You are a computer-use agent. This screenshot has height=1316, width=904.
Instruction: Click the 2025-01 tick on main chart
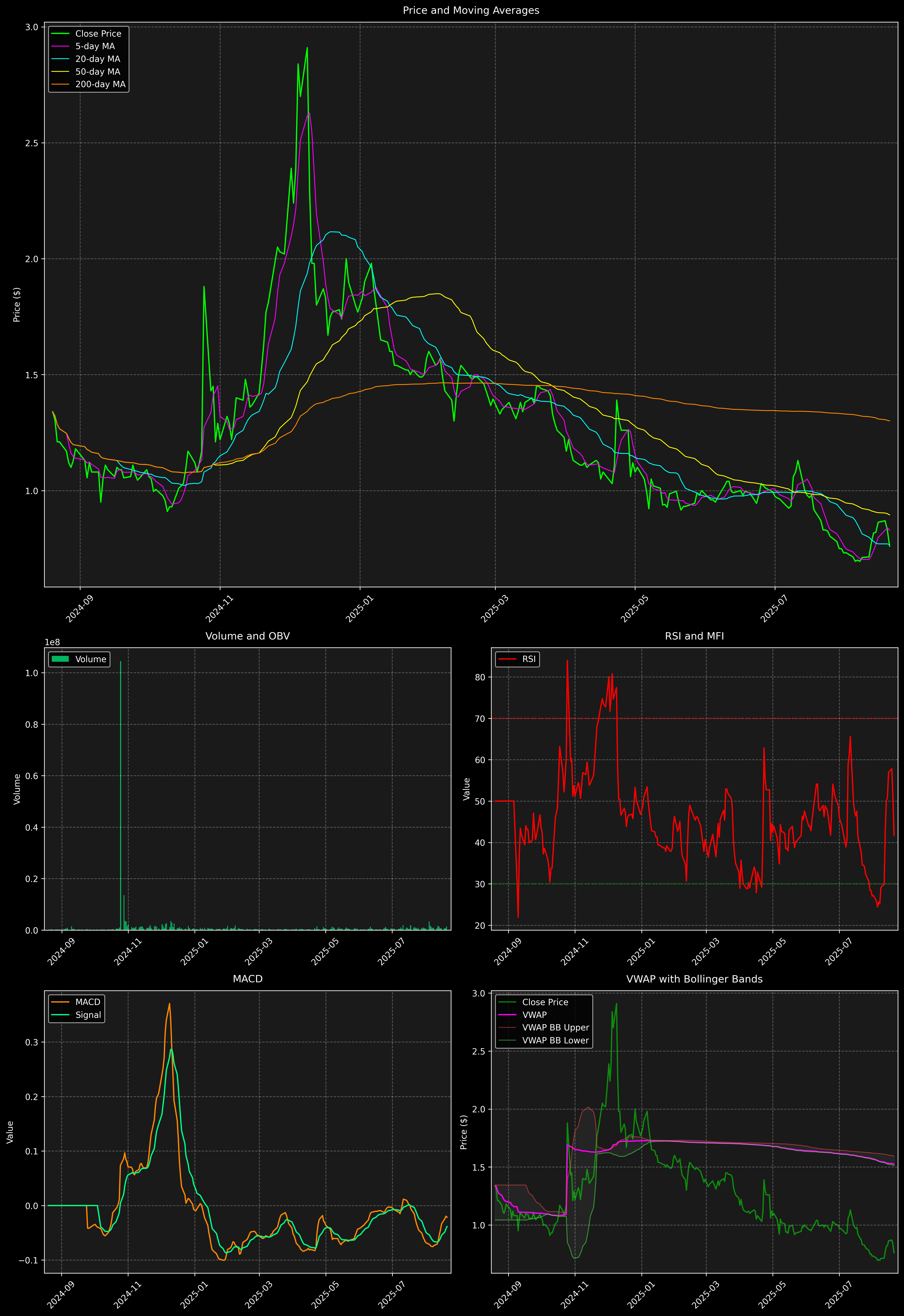coord(360,609)
